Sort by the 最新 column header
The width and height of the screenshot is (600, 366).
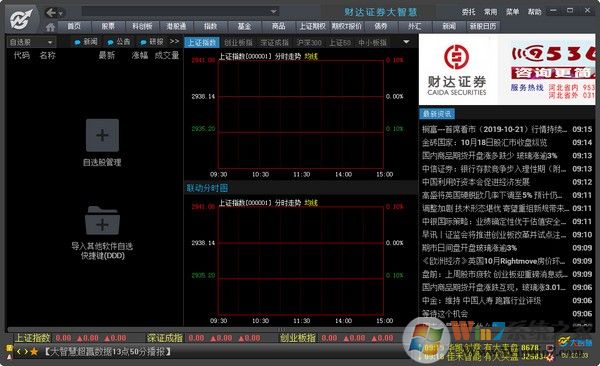107,55
